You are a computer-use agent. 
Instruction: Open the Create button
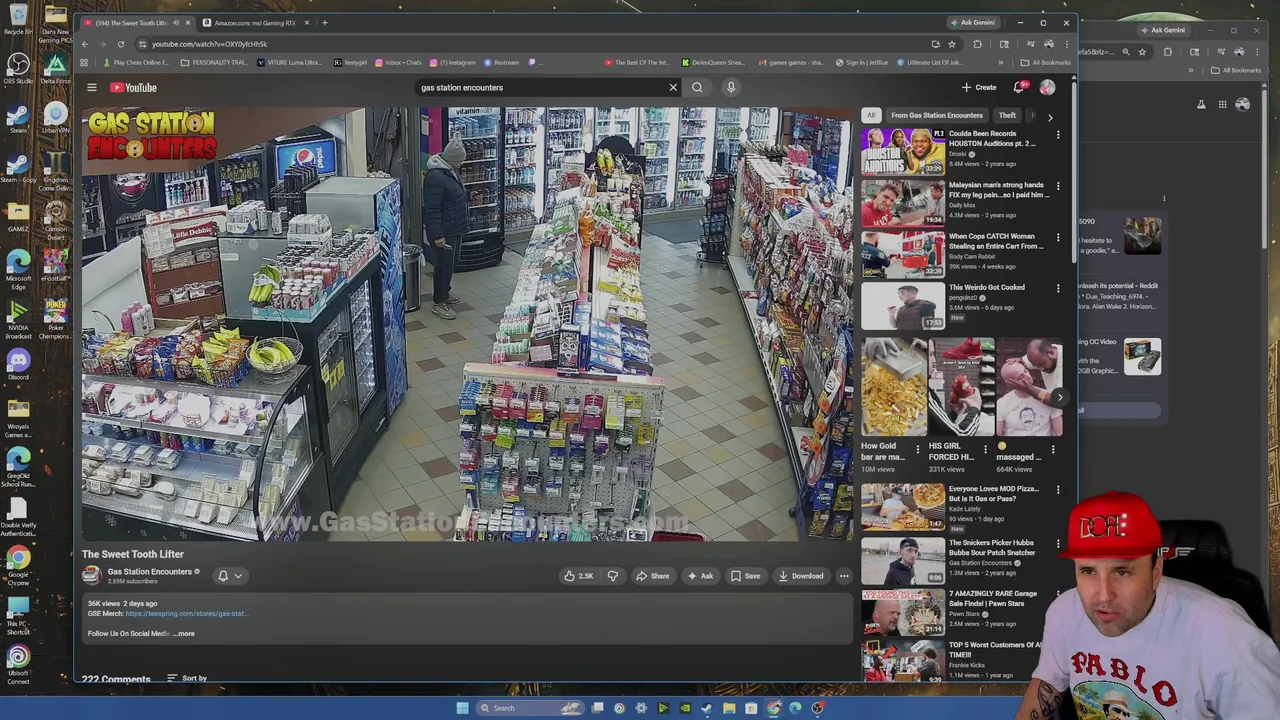pyautogui.click(x=979, y=88)
